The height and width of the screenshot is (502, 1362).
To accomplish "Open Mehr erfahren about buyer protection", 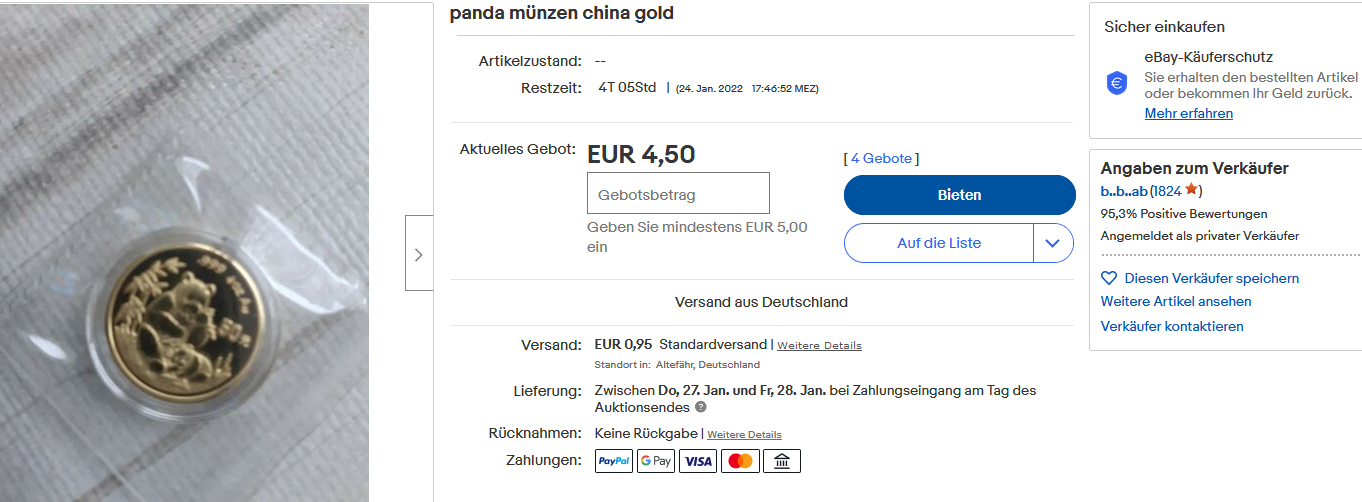I will pyautogui.click(x=1188, y=113).
